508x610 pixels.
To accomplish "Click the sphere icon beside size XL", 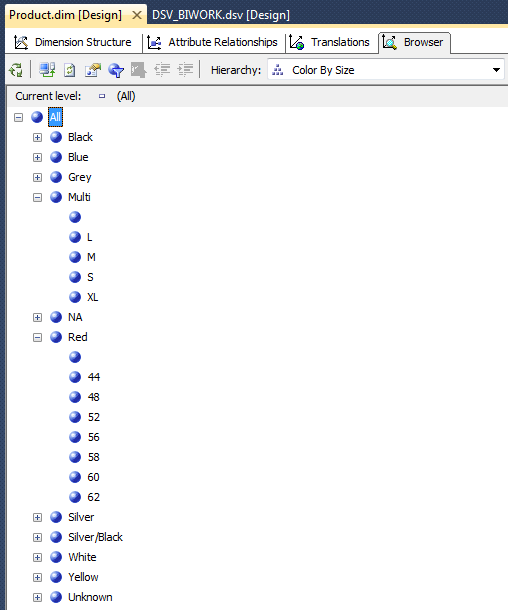I will click(75, 297).
